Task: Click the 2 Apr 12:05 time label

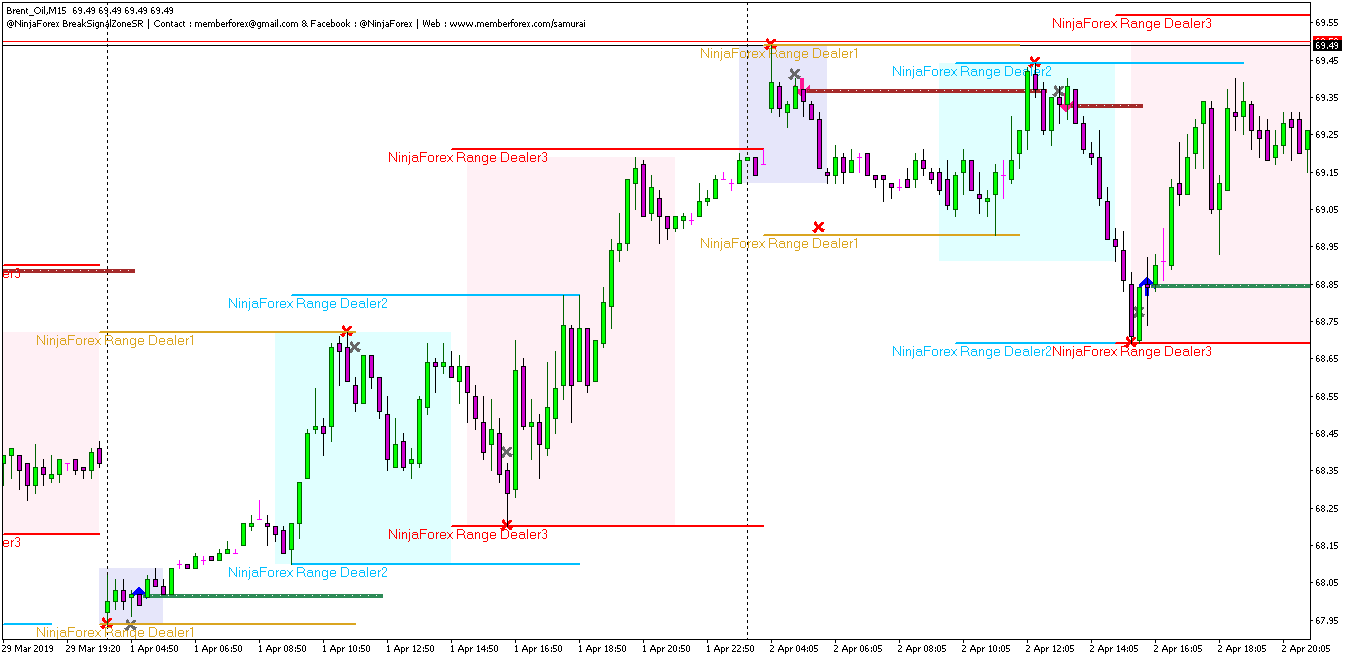Action: coord(1051,648)
